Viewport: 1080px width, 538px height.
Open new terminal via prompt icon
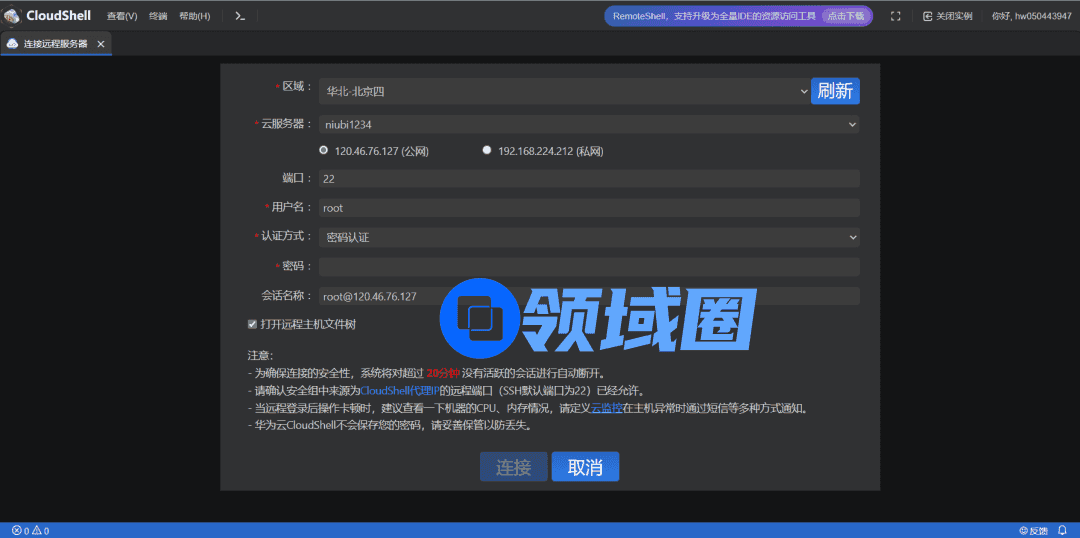click(x=240, y=16)
